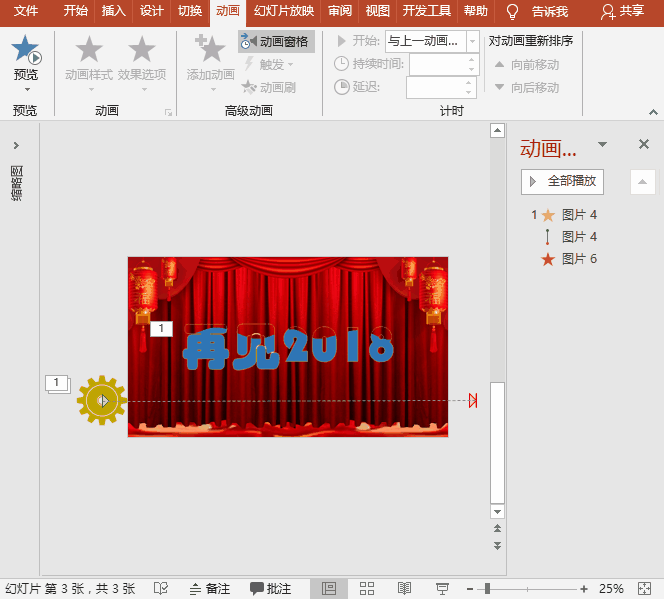Fit slide to window icon

644,589
